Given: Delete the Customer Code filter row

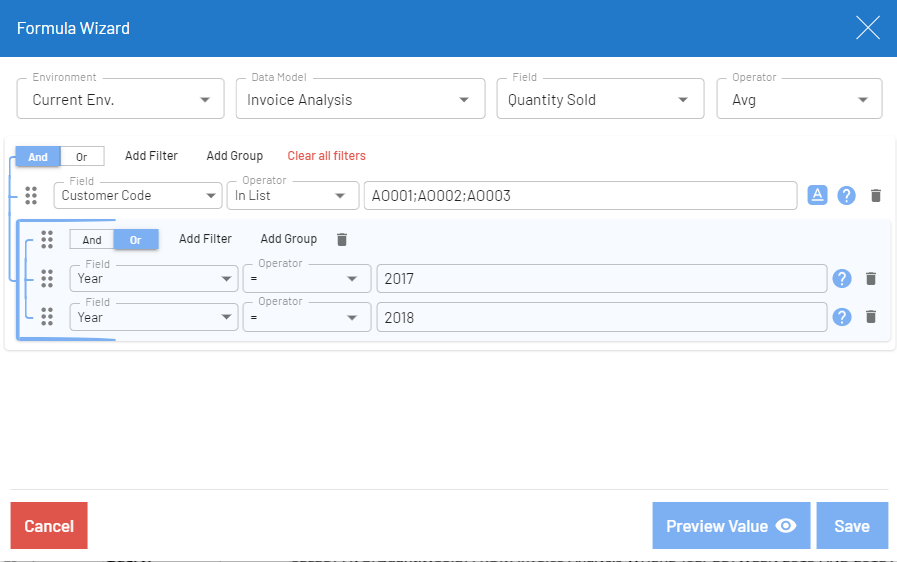Looking at the screenshot, I should (876, 196).
